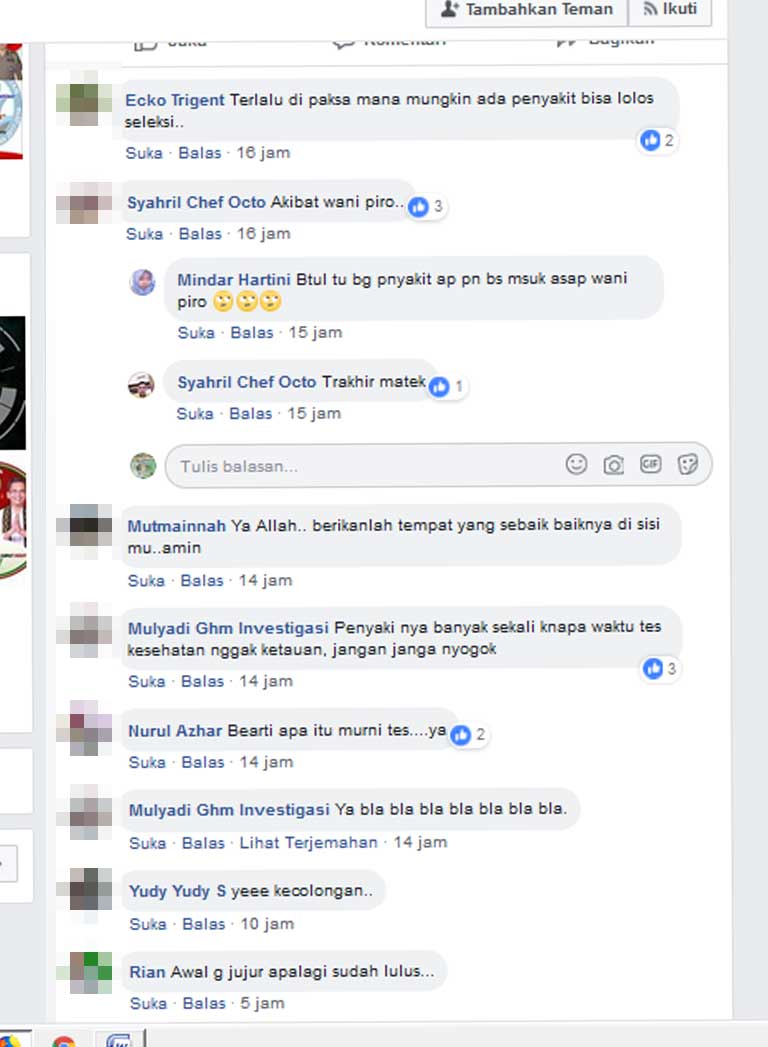Open emoji picker in reply box
768x1047 pixels.
click(x=576, y=463)
